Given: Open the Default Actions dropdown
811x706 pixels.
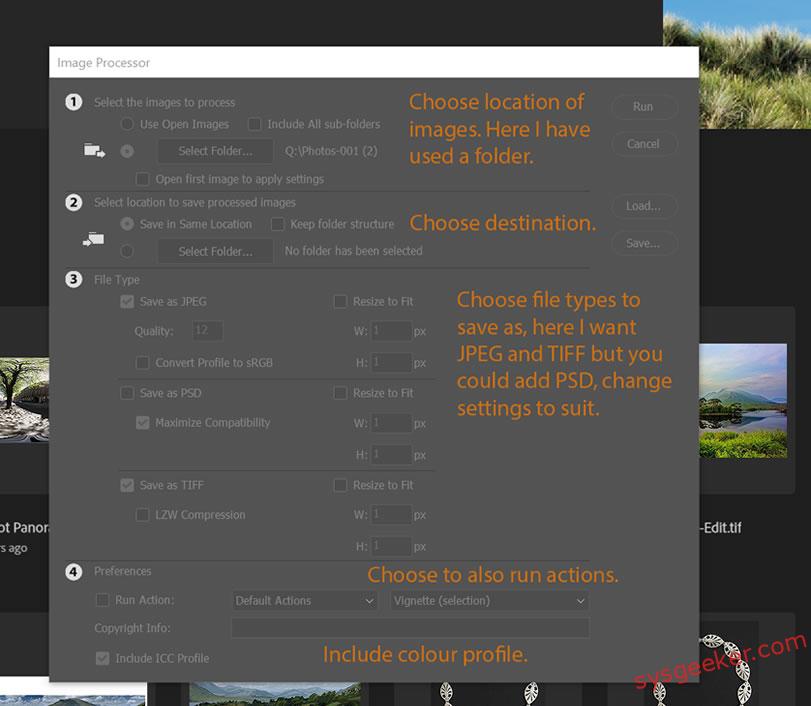Looking at the screenshot, I should 305,600.
